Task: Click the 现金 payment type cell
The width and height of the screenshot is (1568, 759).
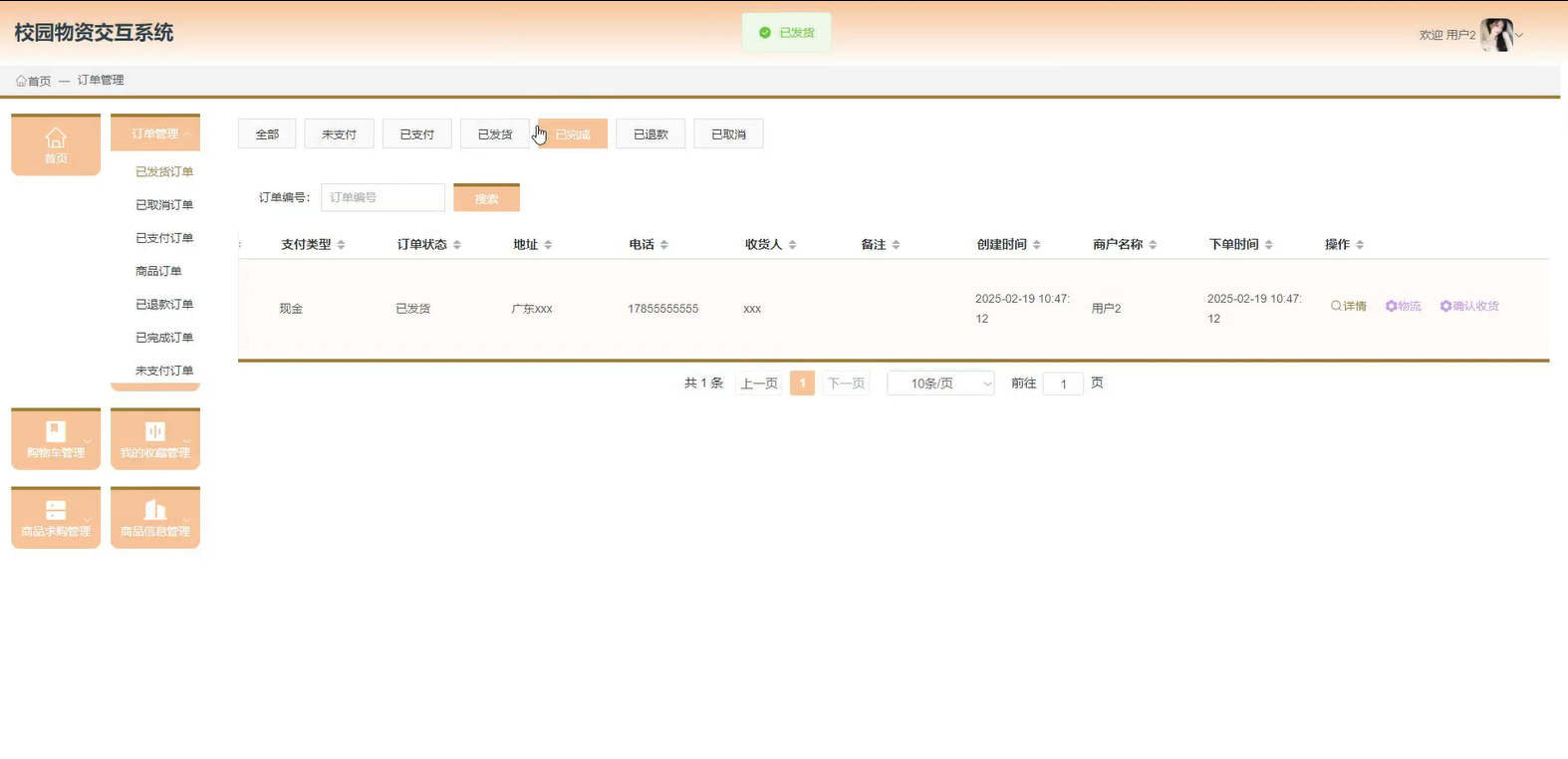Action: coord(291,309)
